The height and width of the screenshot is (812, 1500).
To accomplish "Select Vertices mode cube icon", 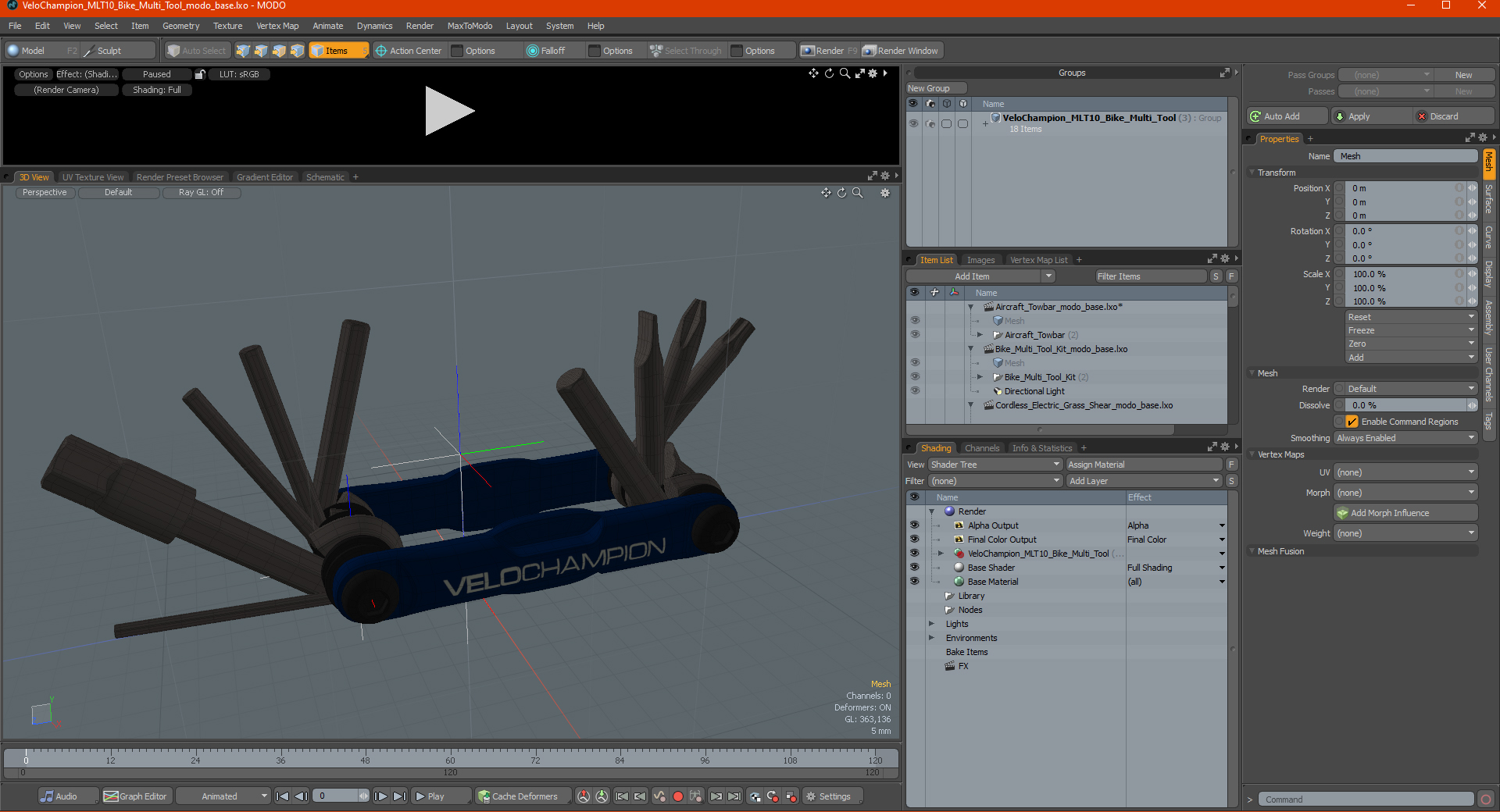I will point(243,51).
